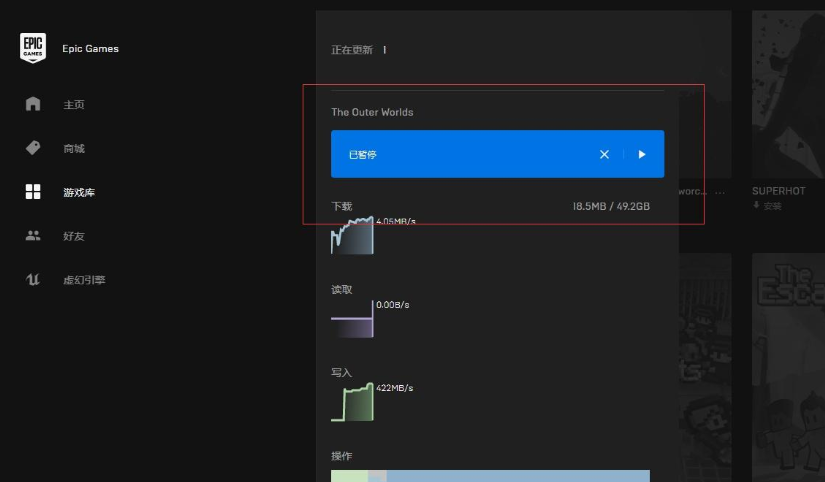
Task: Click the SUPERHOT title
Action: click(x=778, y=191)
